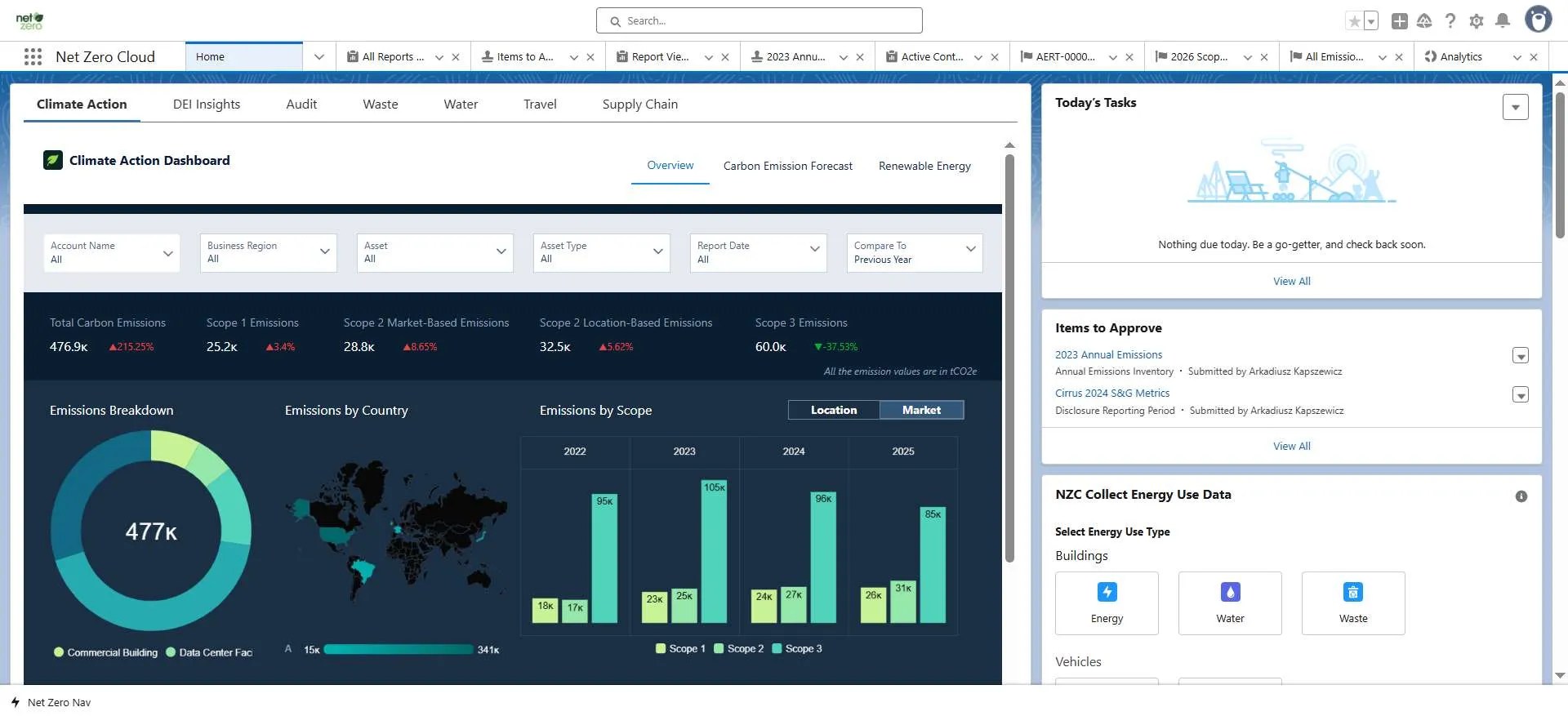Switch Emissions by Scope to Location

834,410
